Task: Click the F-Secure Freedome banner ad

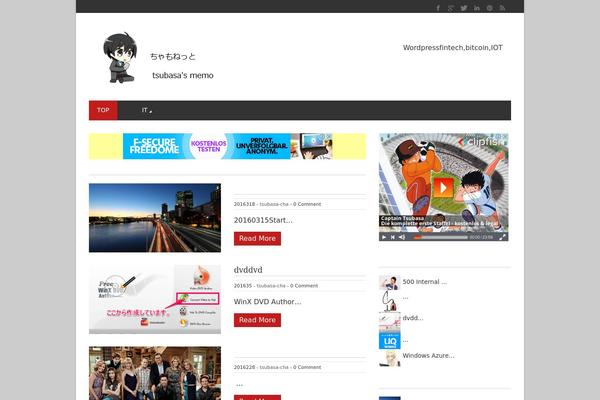Action: click(x=227, y=146)
